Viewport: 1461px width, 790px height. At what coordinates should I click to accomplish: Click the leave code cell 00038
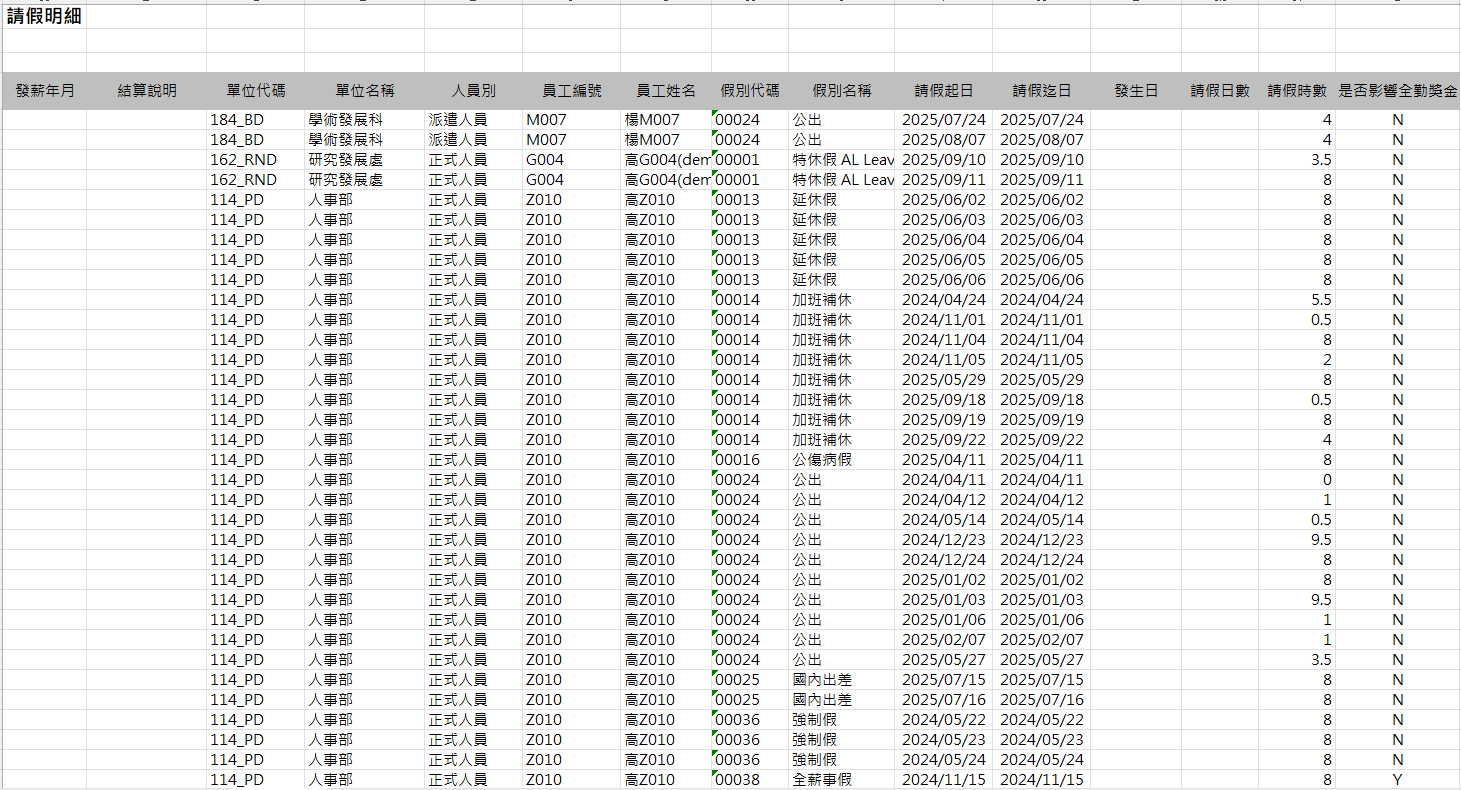pyautogui.click(x=738, y=780)
